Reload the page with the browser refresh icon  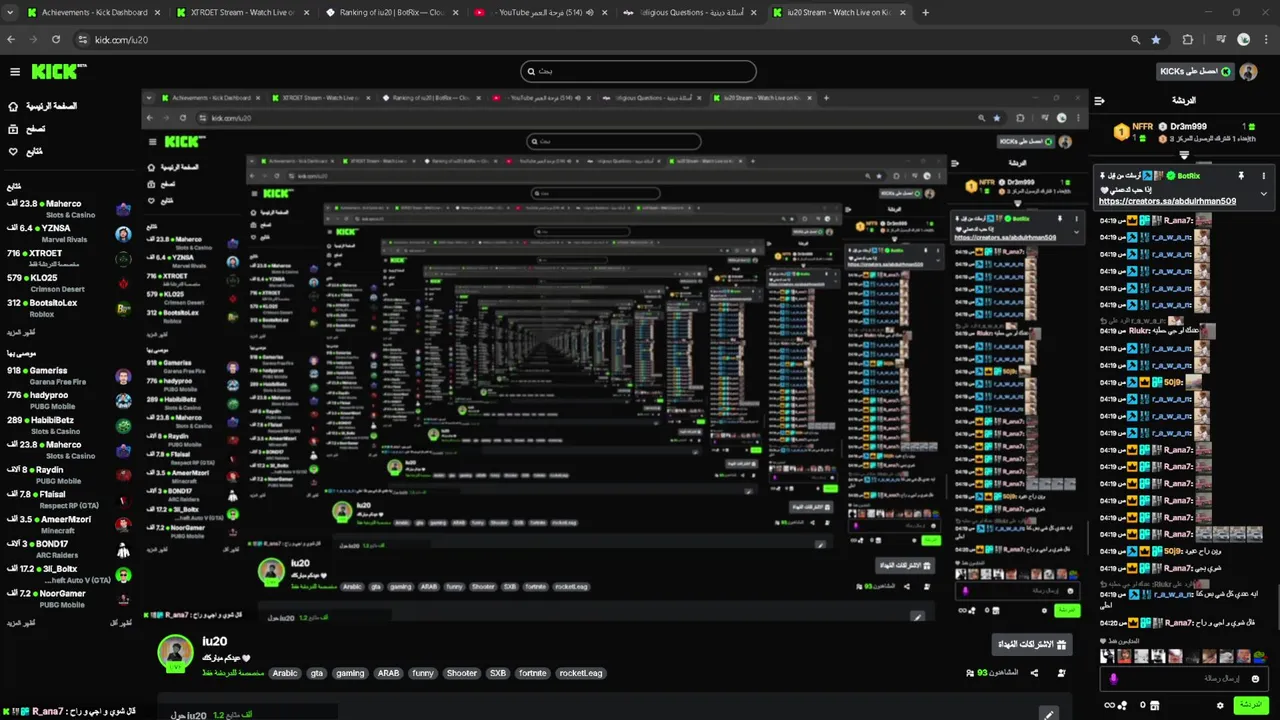pyautogui.click(x=56, y=40)
